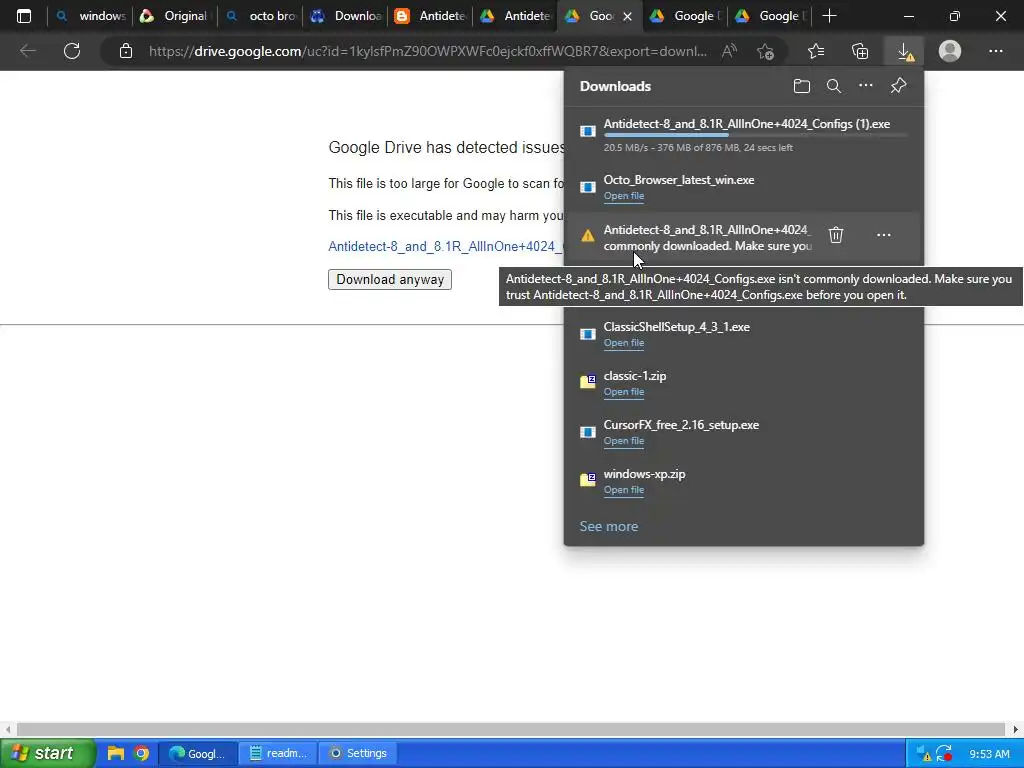
Task: Launch File Explorer from taskbar
Action: click(x=116, y=753)
